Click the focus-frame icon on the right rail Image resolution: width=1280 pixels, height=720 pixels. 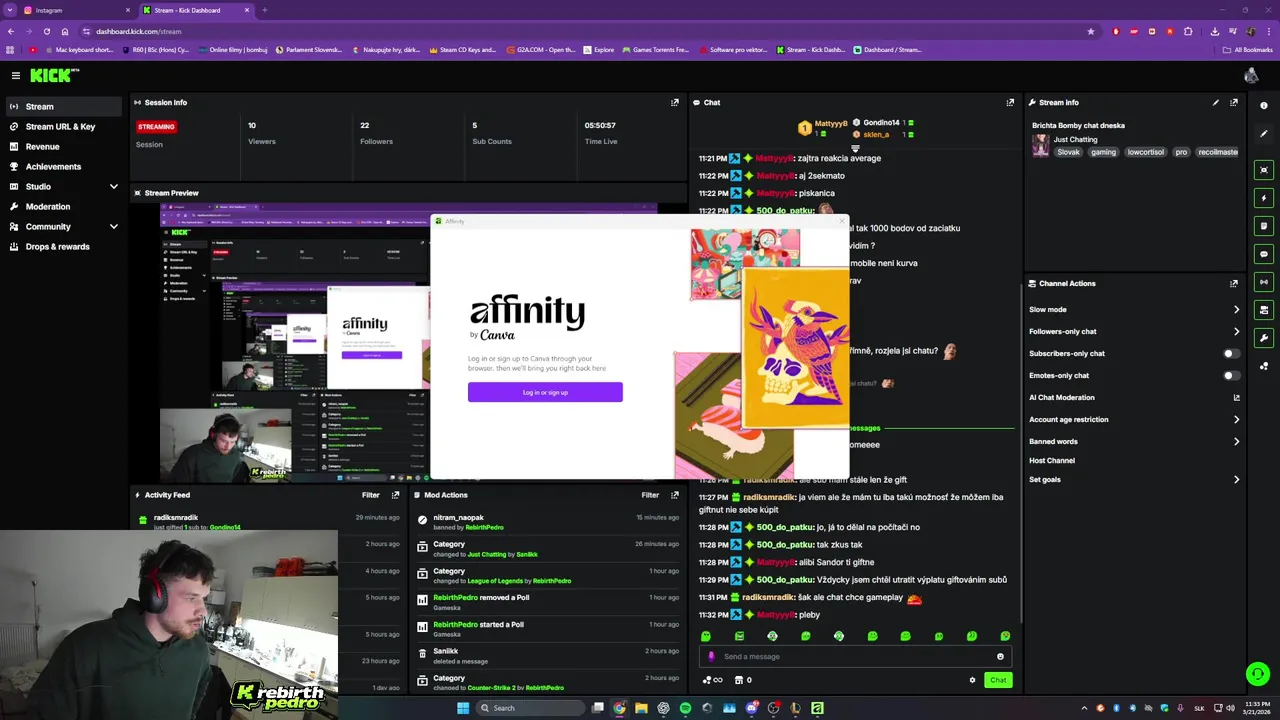tap(1264, 170)
